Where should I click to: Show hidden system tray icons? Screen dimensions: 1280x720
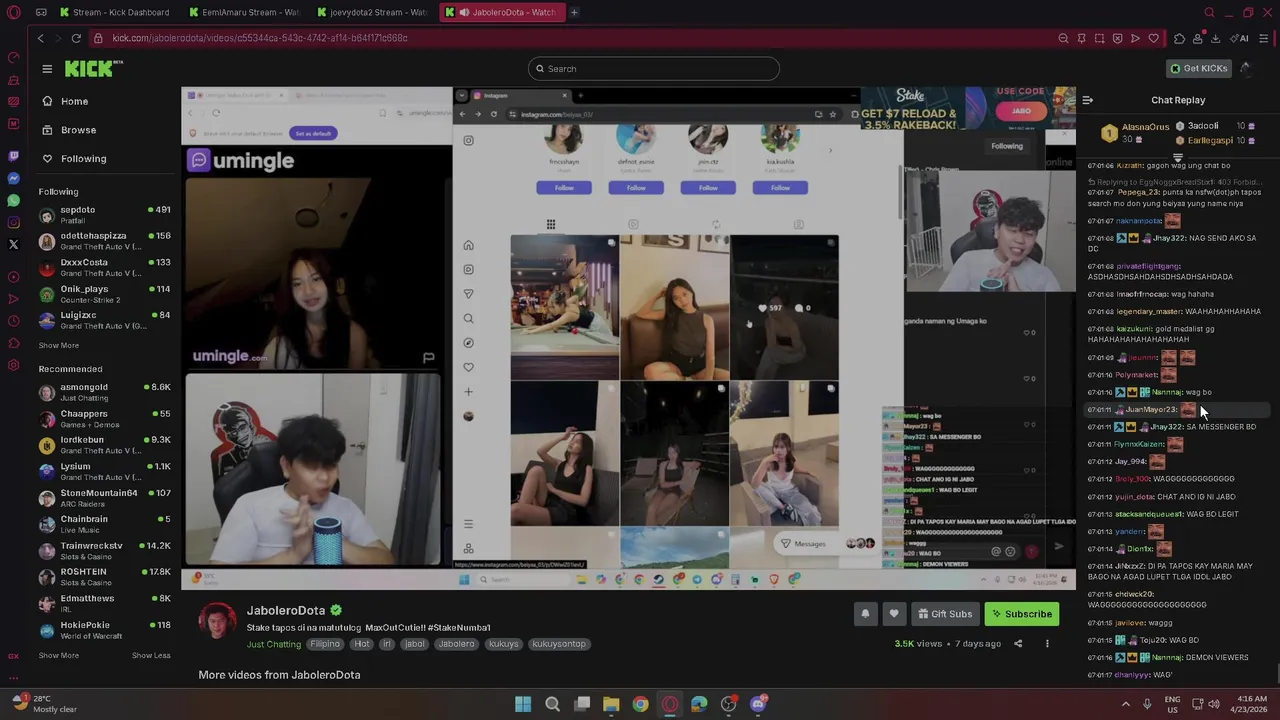[1125, 704]
